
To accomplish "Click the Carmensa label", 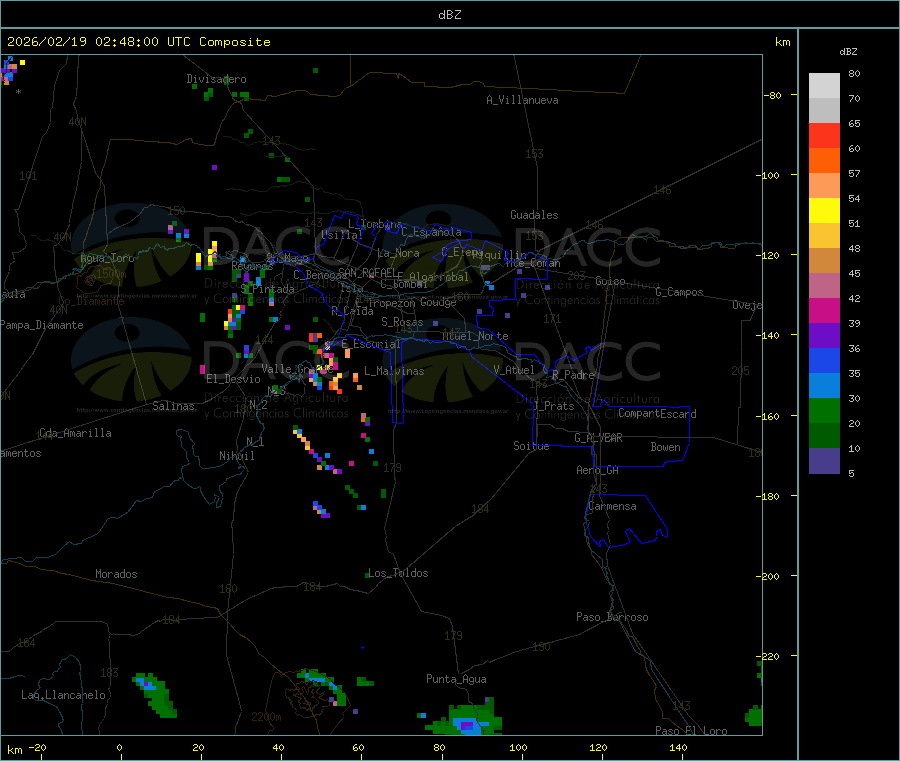I will pyautogui.click(x=612, y=506).
